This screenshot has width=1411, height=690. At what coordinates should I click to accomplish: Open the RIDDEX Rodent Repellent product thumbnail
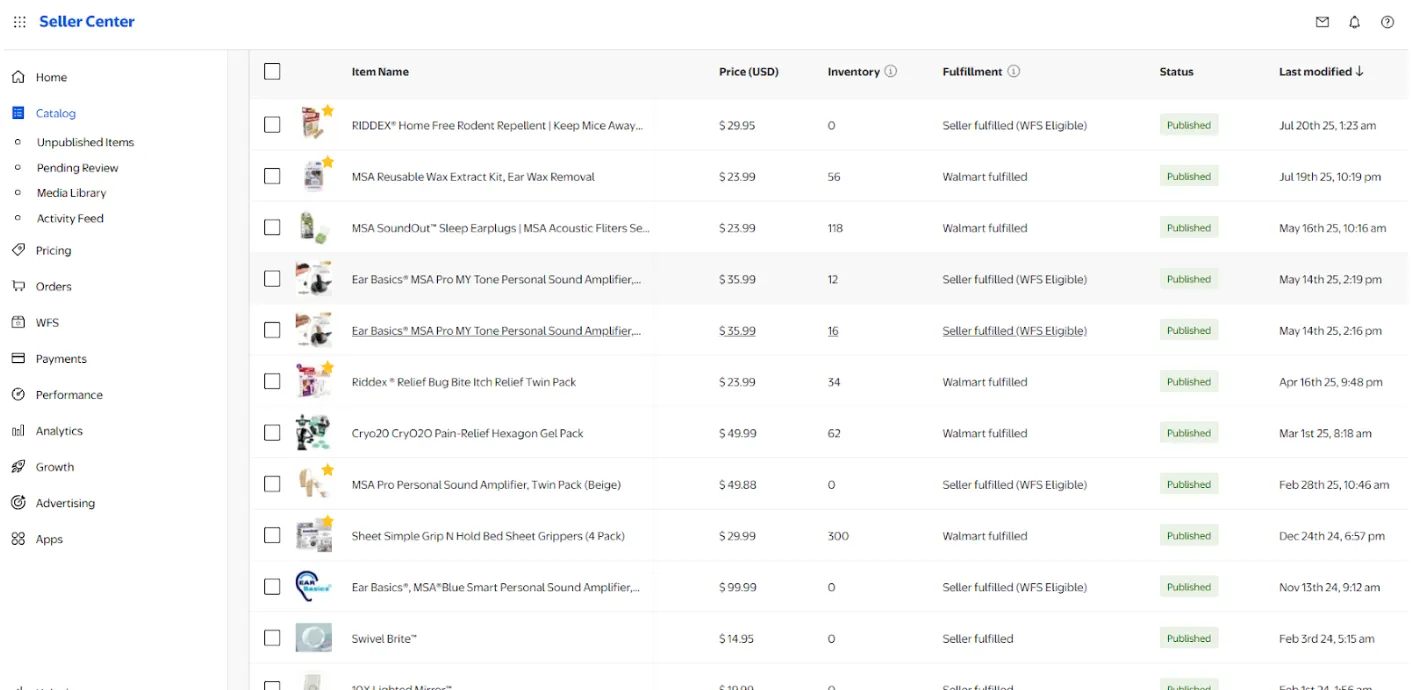pos(314,124)
